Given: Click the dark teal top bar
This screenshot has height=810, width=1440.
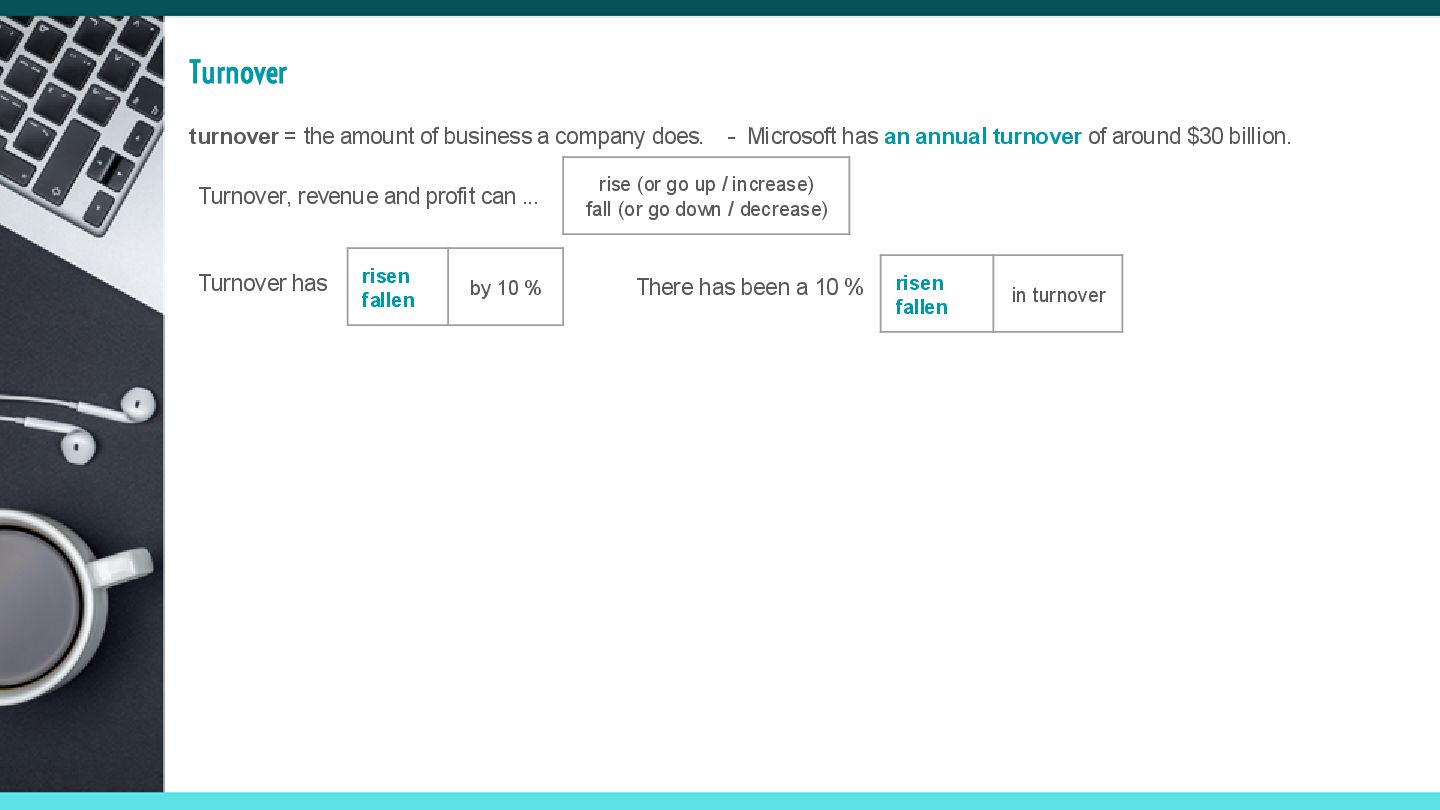Looking at the screenshot, I should click(720, 7).
